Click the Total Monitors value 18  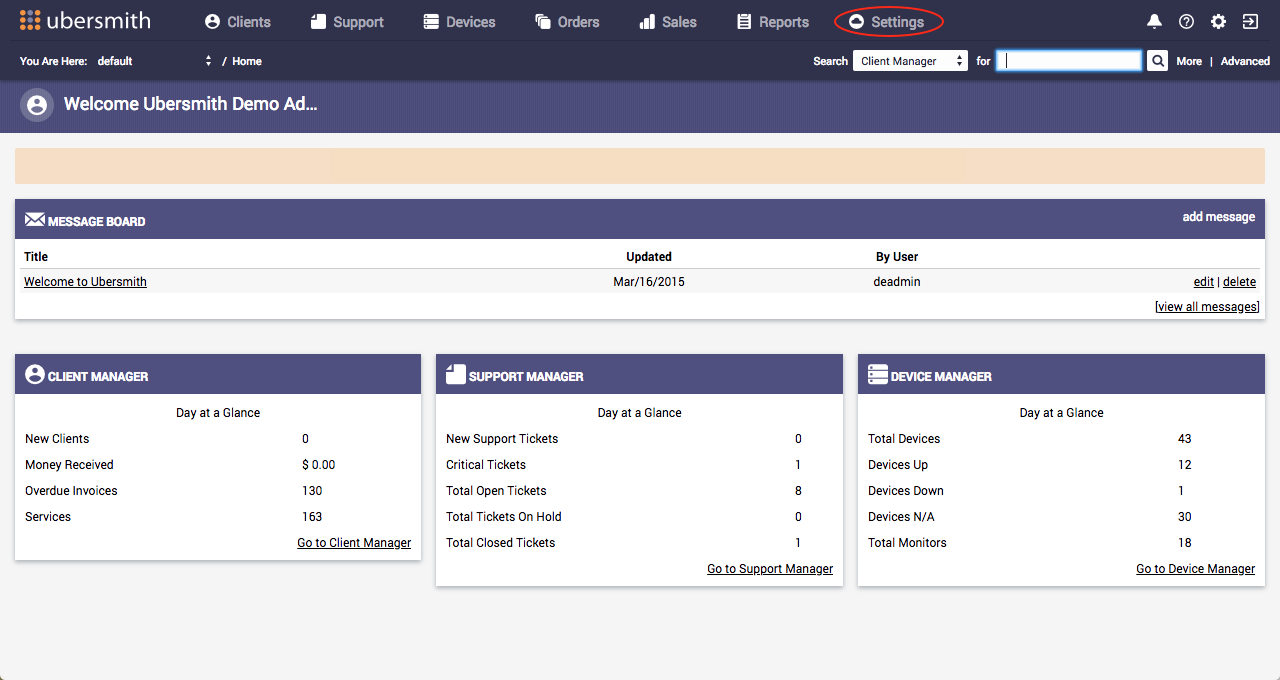point(1185,543)
